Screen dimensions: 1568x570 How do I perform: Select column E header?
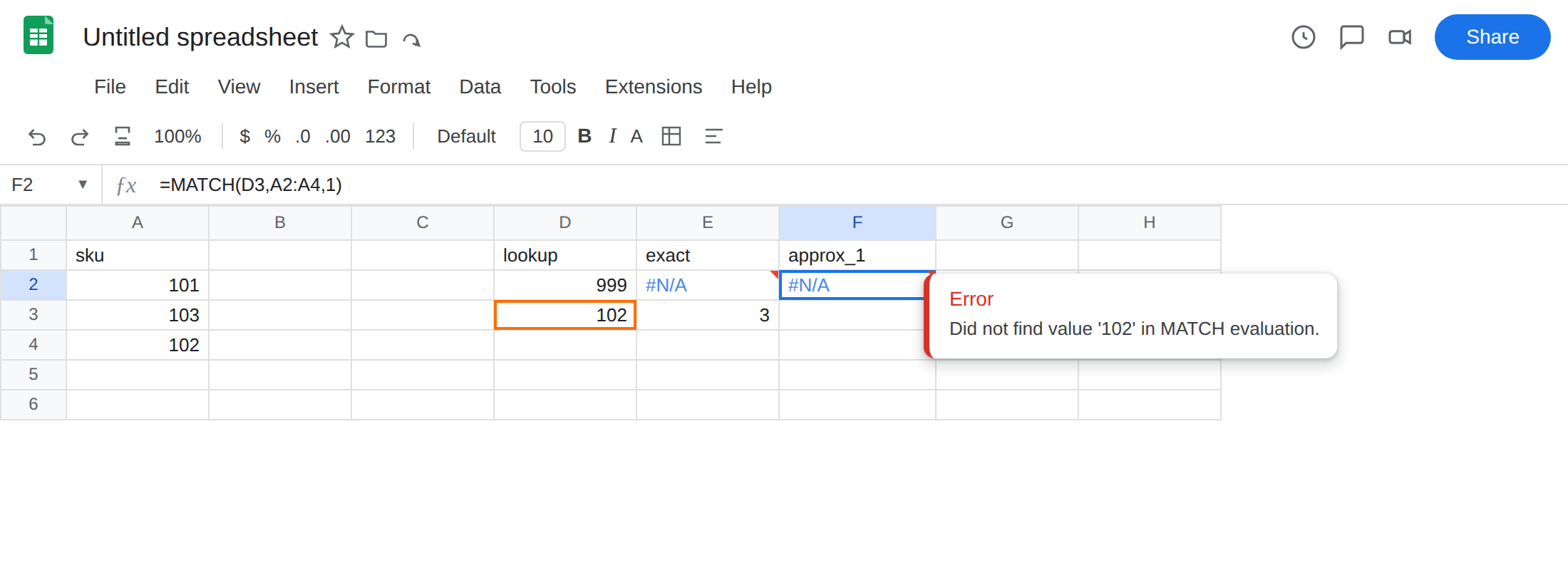[708, 223]
